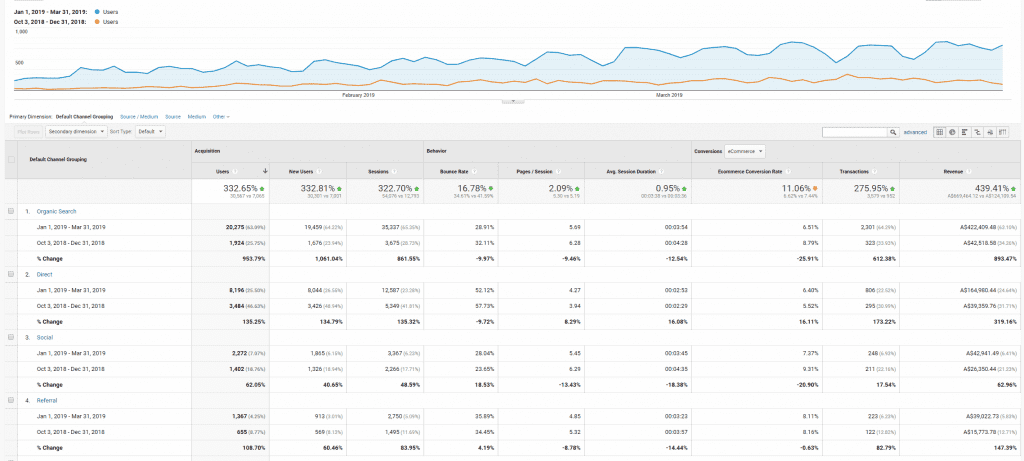Check the Direct row checkbox
Screen dimensions: 1024x461
tap(11, 273)
